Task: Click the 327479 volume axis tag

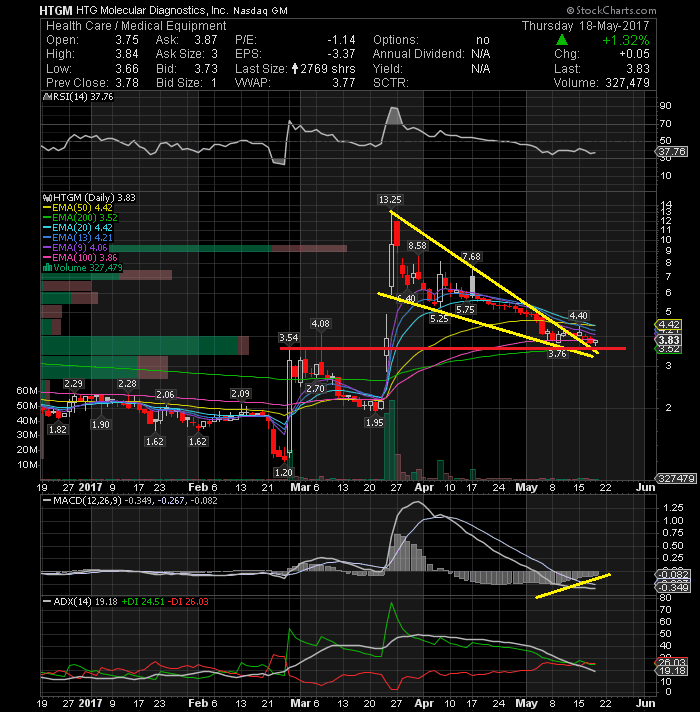Action: 676,478
